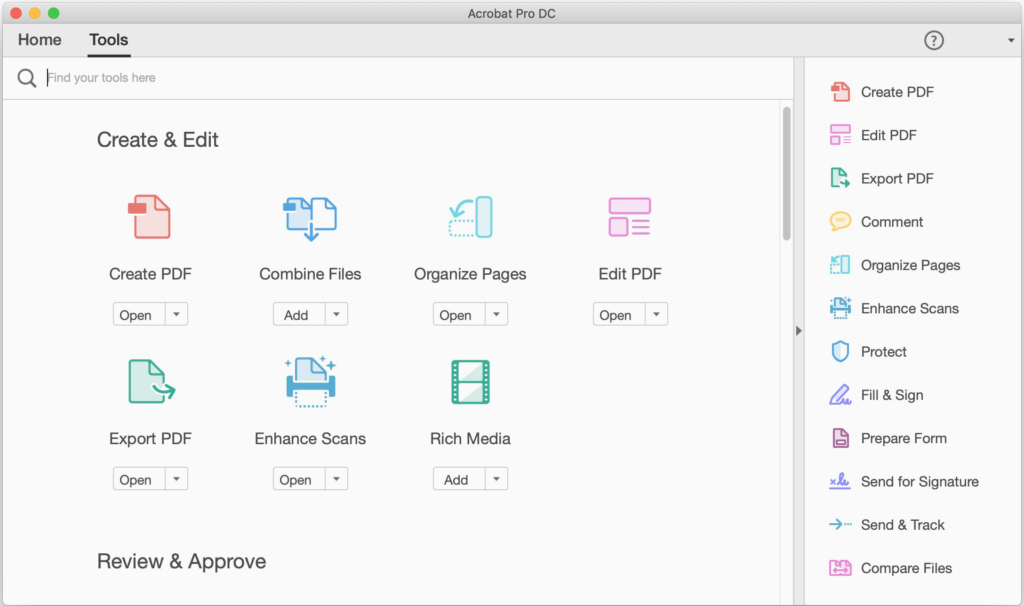
Task: Click the Enhance Scans icon in main panel
Action: click(311, 381)
